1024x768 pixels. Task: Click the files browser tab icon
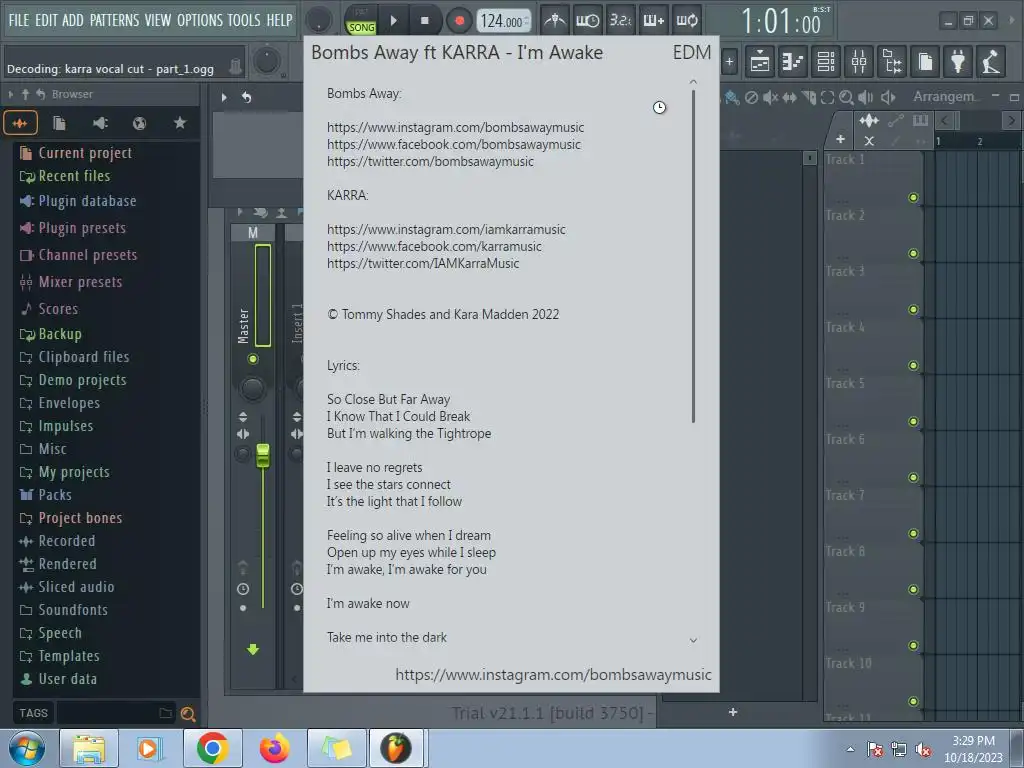coord(59,123)
